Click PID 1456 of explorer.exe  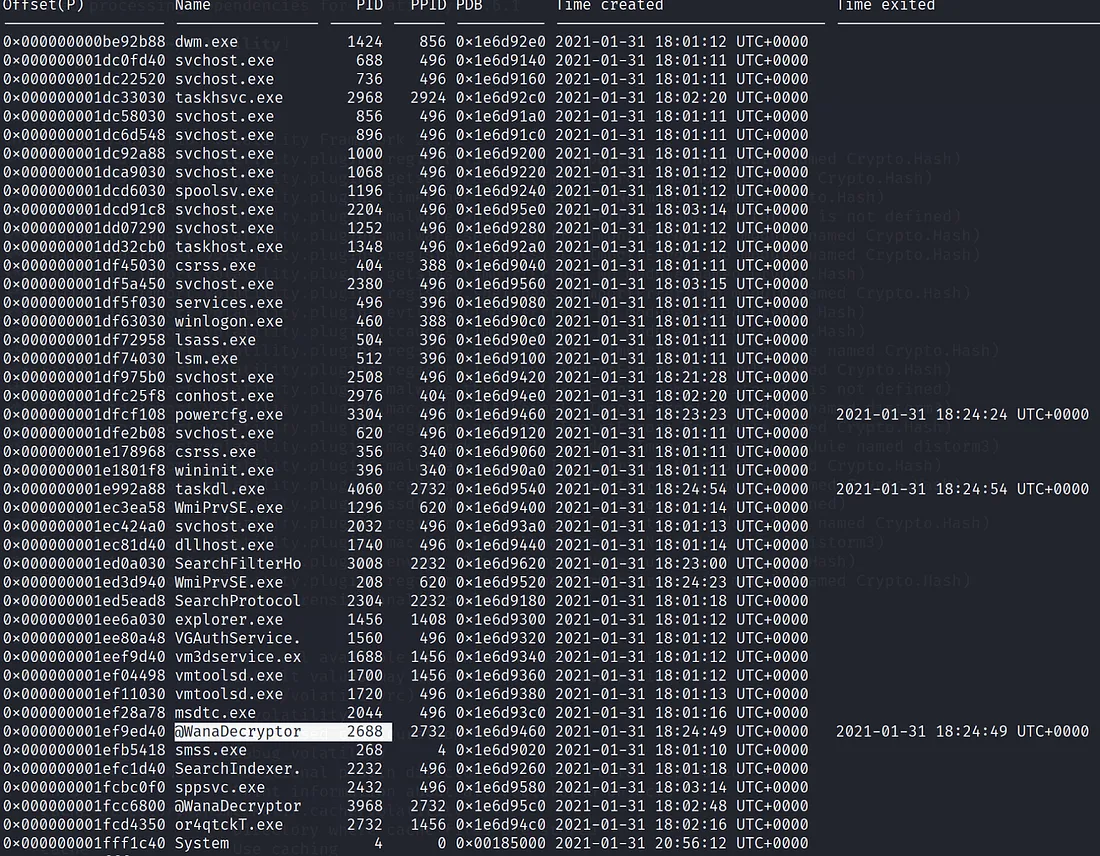365,620
